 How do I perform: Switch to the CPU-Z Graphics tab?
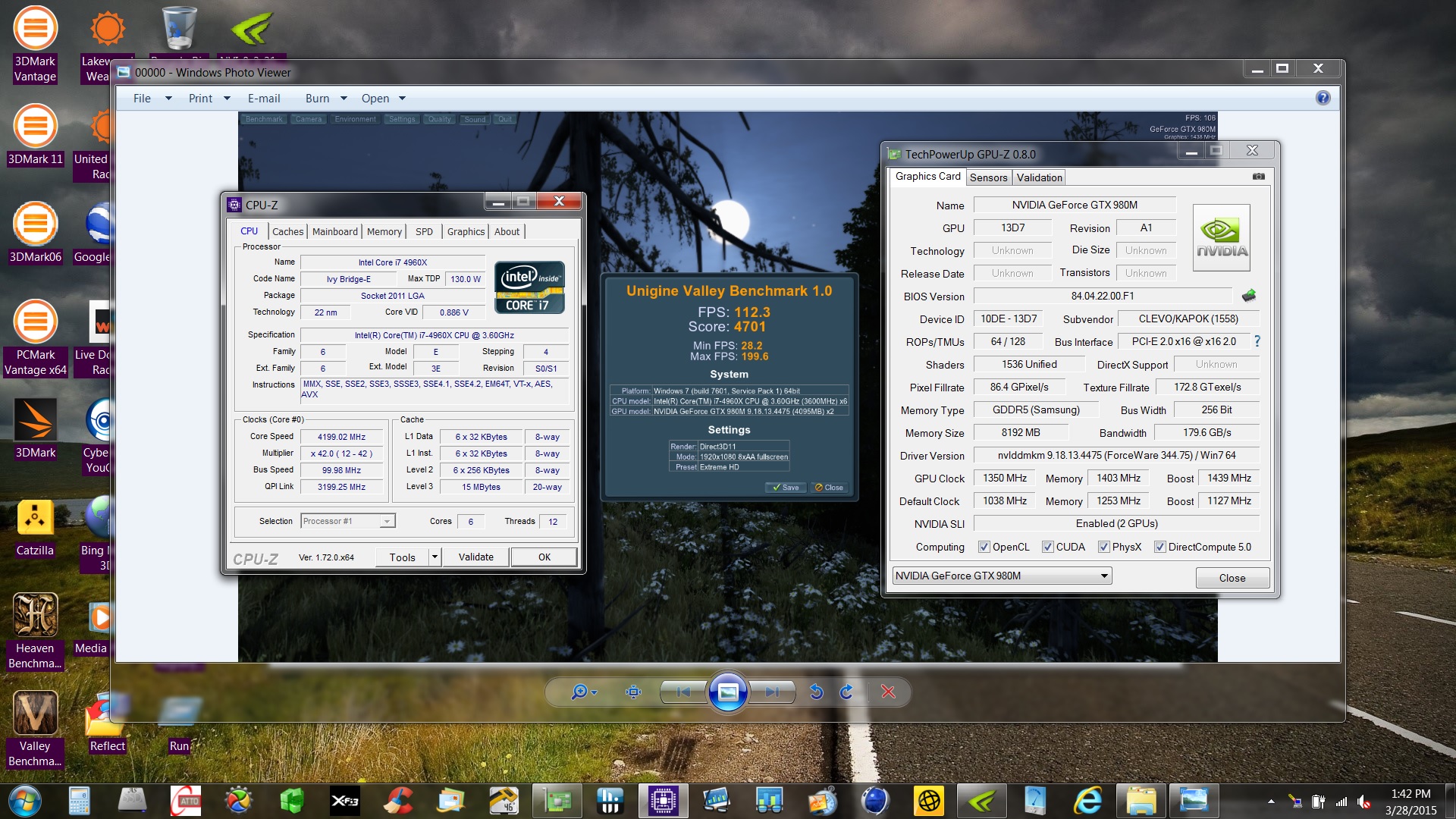(466, 231)
